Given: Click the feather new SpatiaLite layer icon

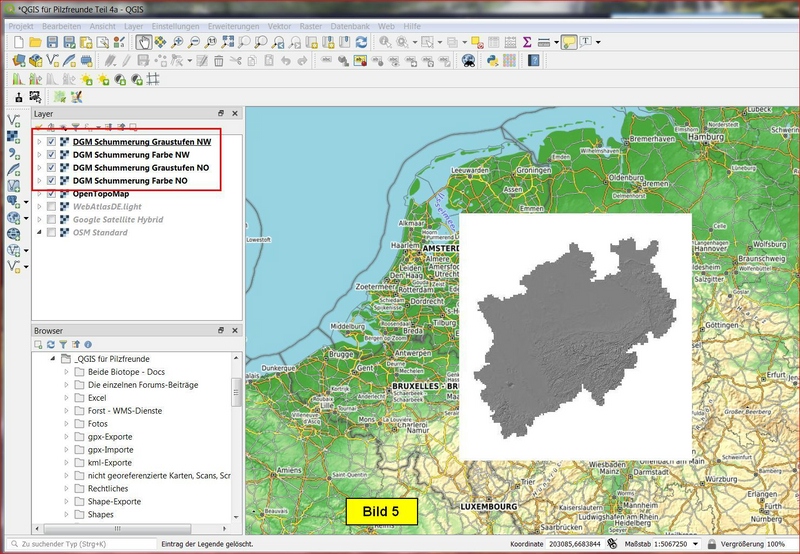Looking at the screenshot, I should point(69,61).
